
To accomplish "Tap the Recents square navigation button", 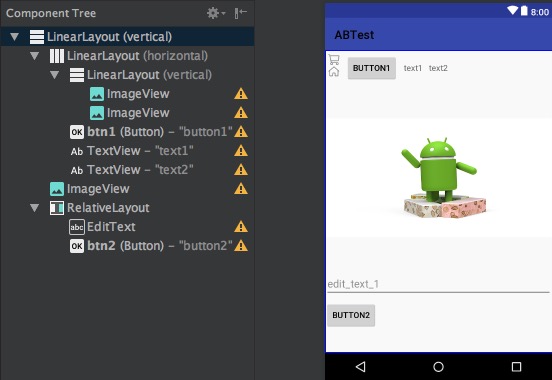I will [516, 367].
